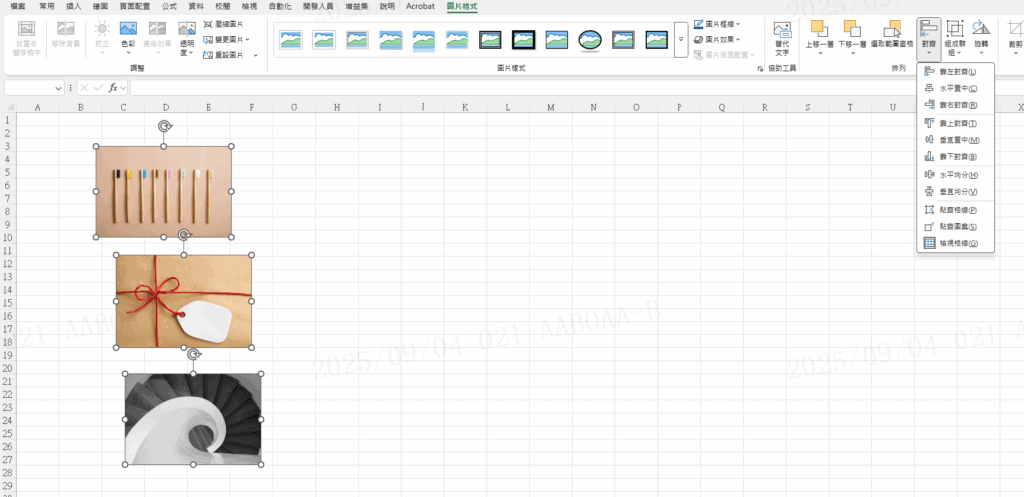The height and width of the screenshot is (497, 1024).
Task: Select column G header
Action: [294, 107]
